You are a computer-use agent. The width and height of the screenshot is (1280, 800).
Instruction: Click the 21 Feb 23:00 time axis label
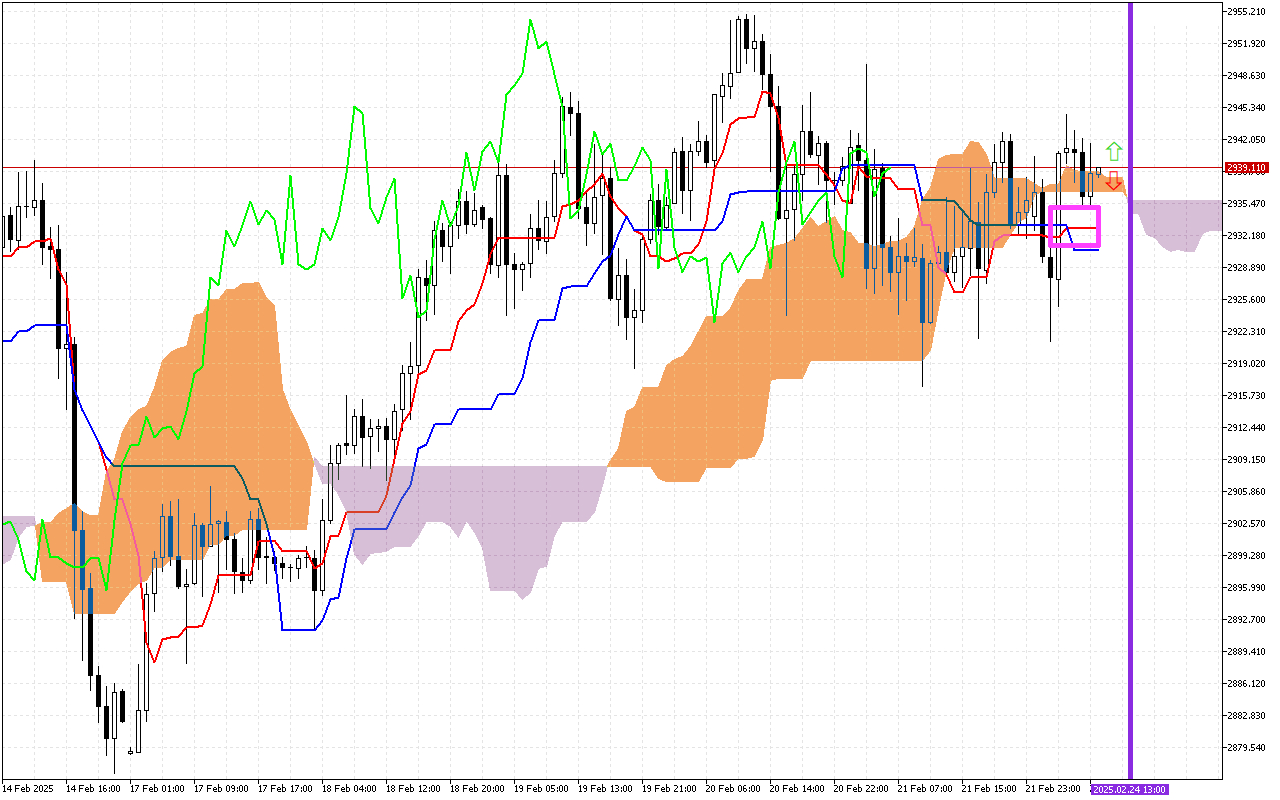(1055, 789)
